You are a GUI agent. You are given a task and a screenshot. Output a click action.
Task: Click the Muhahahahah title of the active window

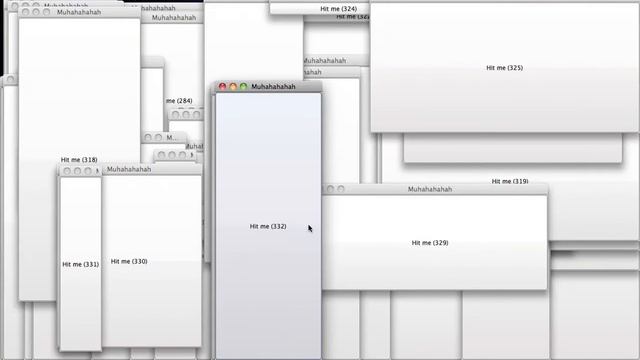coord(273,87)
